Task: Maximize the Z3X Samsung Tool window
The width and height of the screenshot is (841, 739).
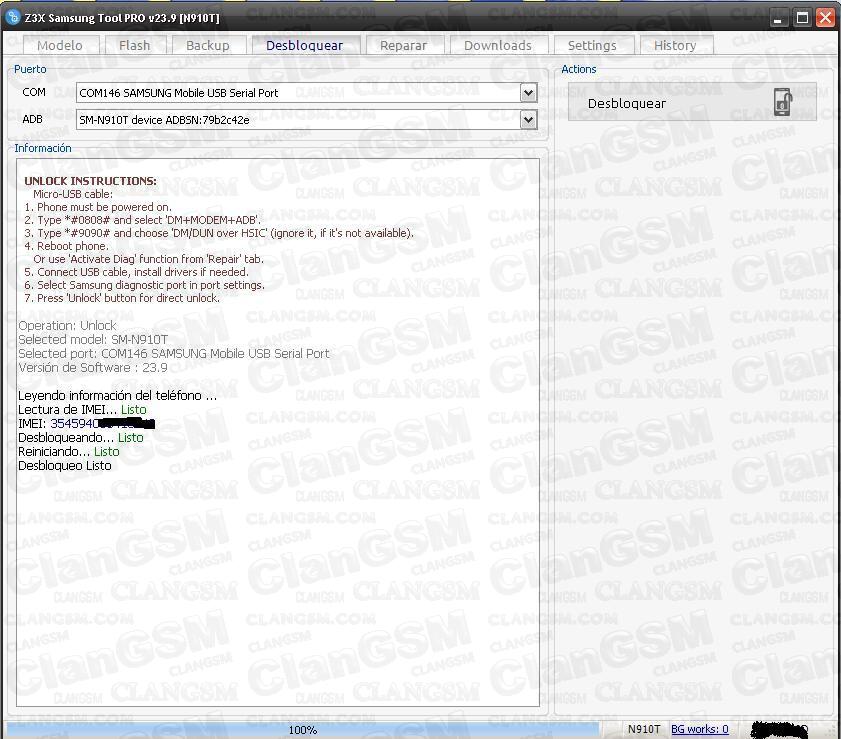Action: [802, 18]
